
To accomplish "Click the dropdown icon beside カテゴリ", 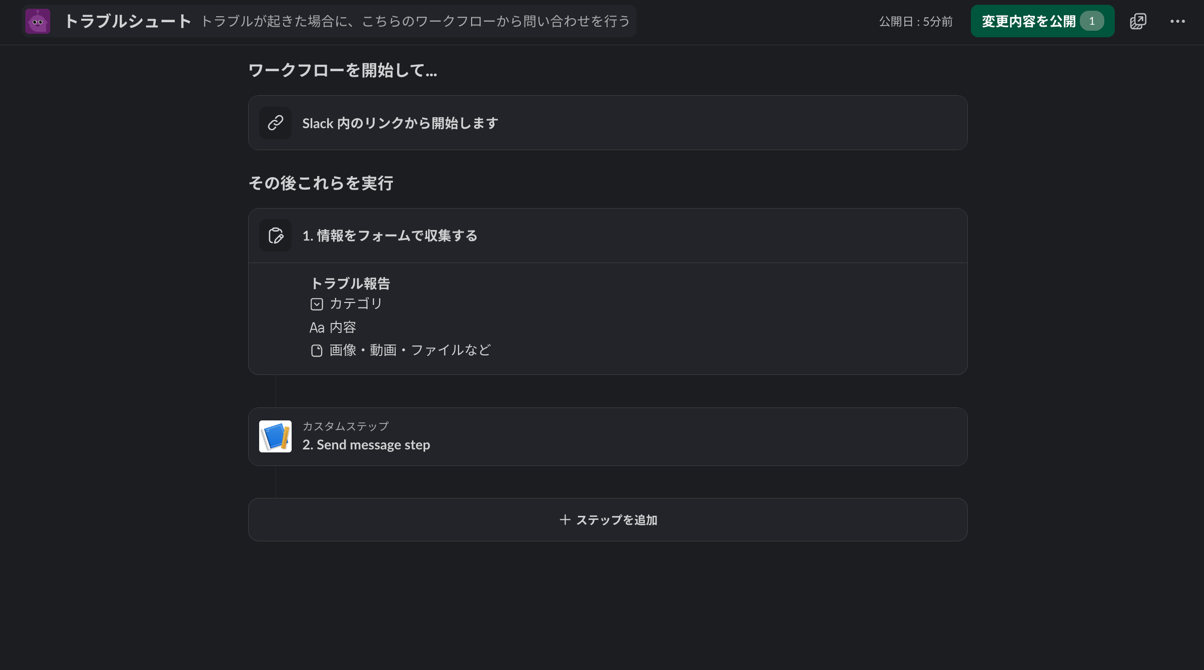I will click(x=315, y=304).
